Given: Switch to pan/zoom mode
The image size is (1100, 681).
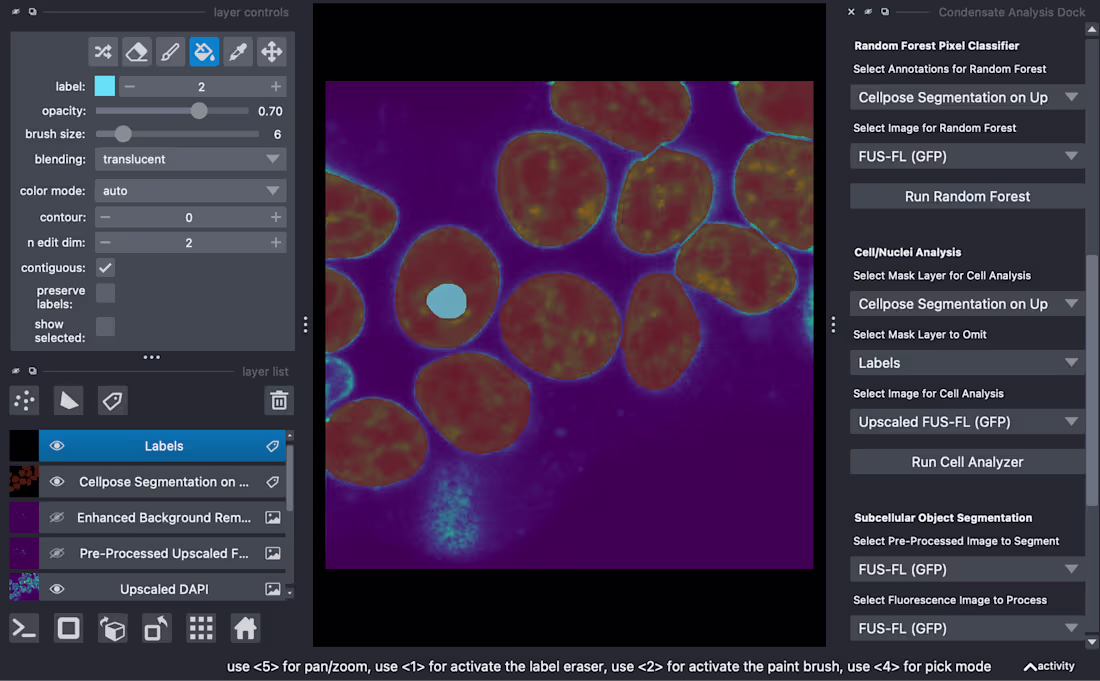Looking at the screenshot, I should pos(272,51).
